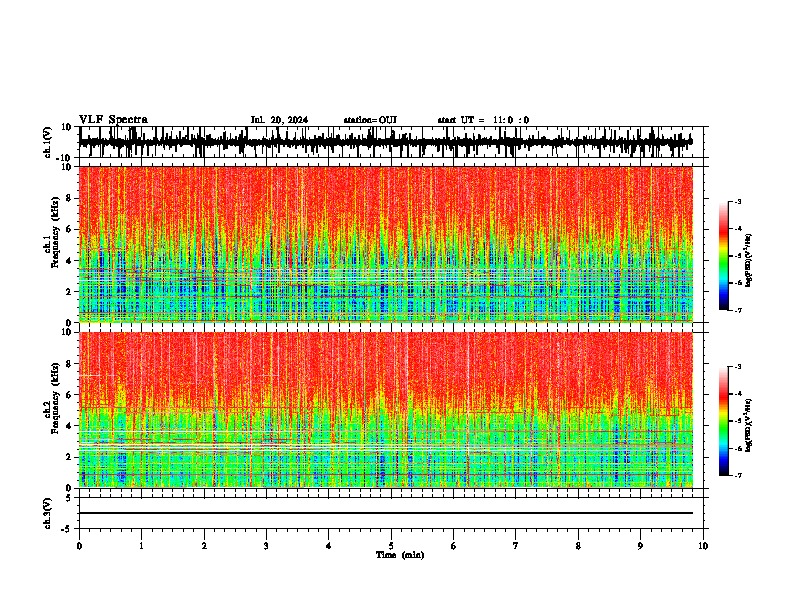Viewport: 792px width, 612px height.
Task: Click the ch.1 spectrogram color scale bar
Action: [723, 255]
